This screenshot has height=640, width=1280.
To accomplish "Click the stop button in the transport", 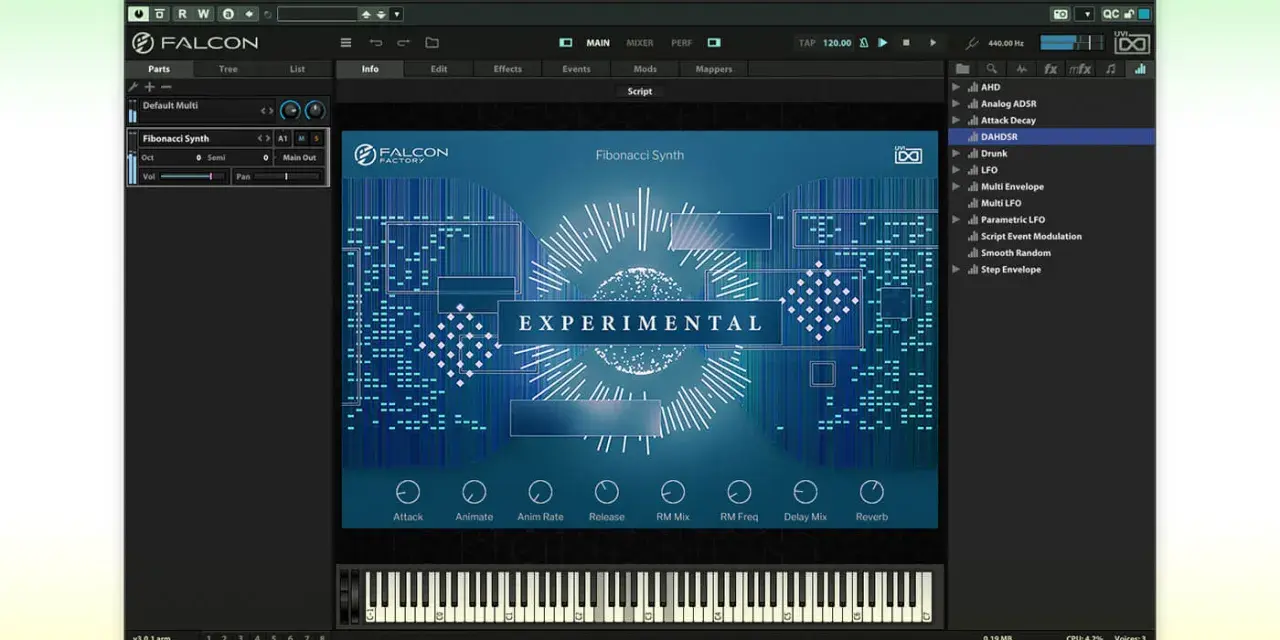I will (x=906, y=43).
